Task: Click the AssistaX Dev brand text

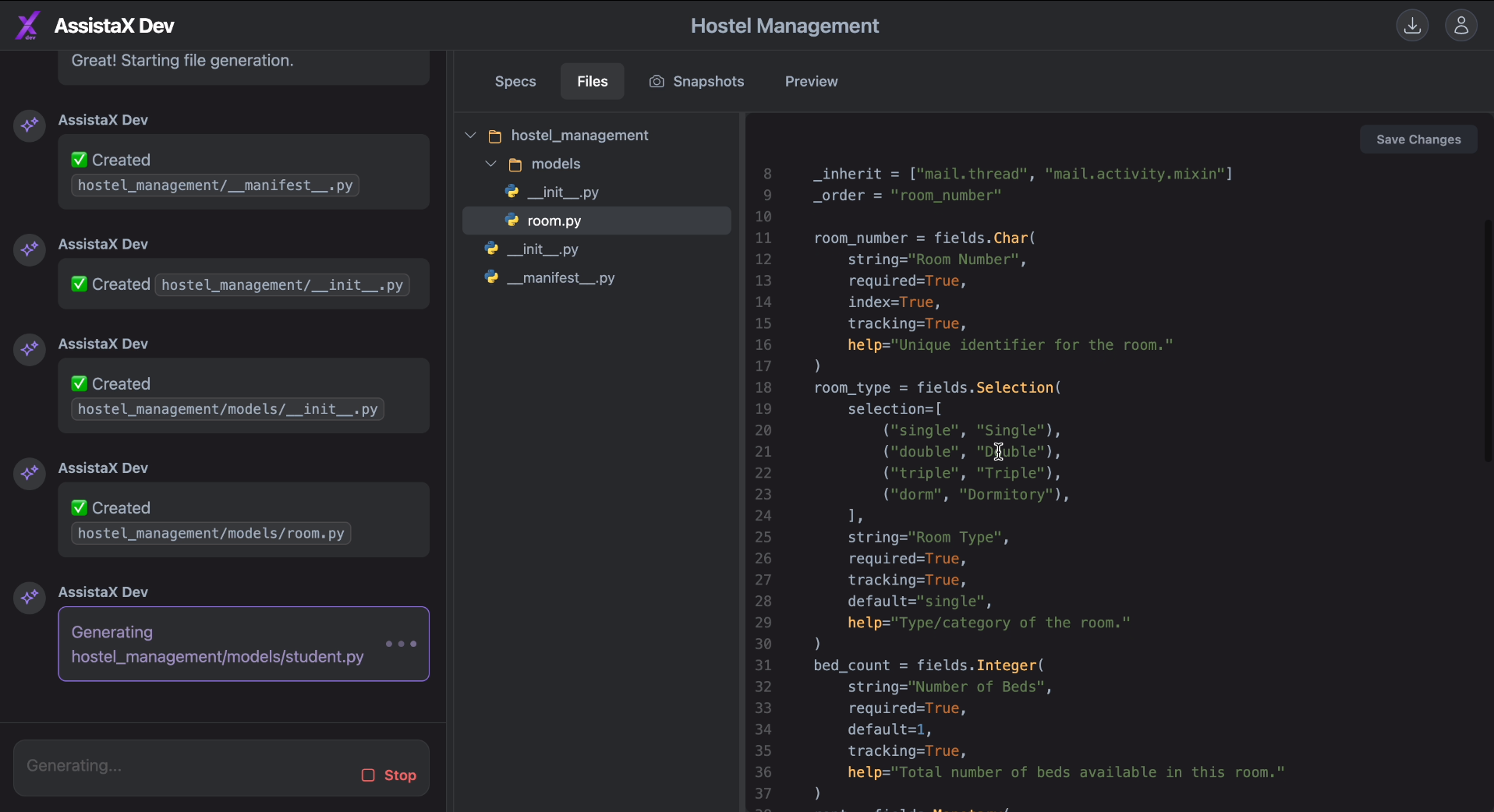Action: point(115,26)
